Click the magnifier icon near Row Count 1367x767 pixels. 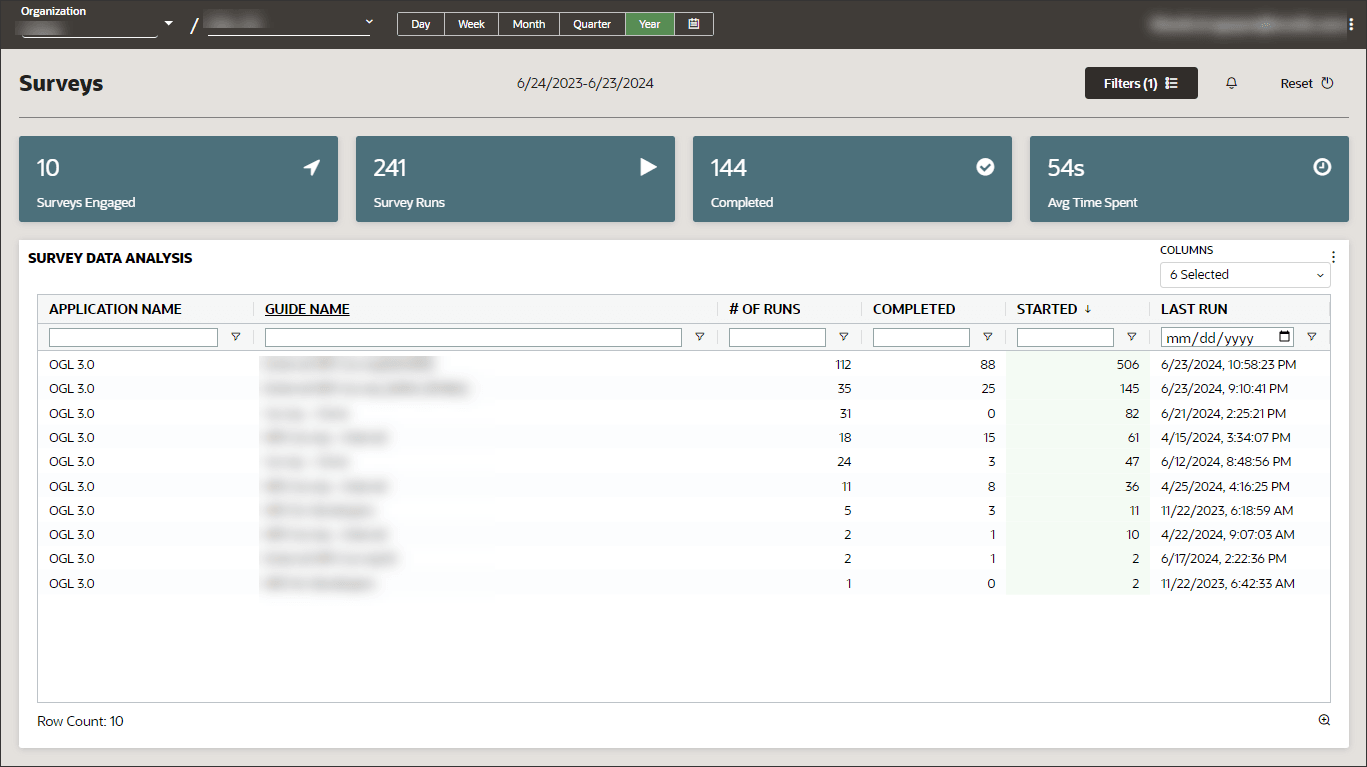pyautogui.click(x=1323, y=720)
